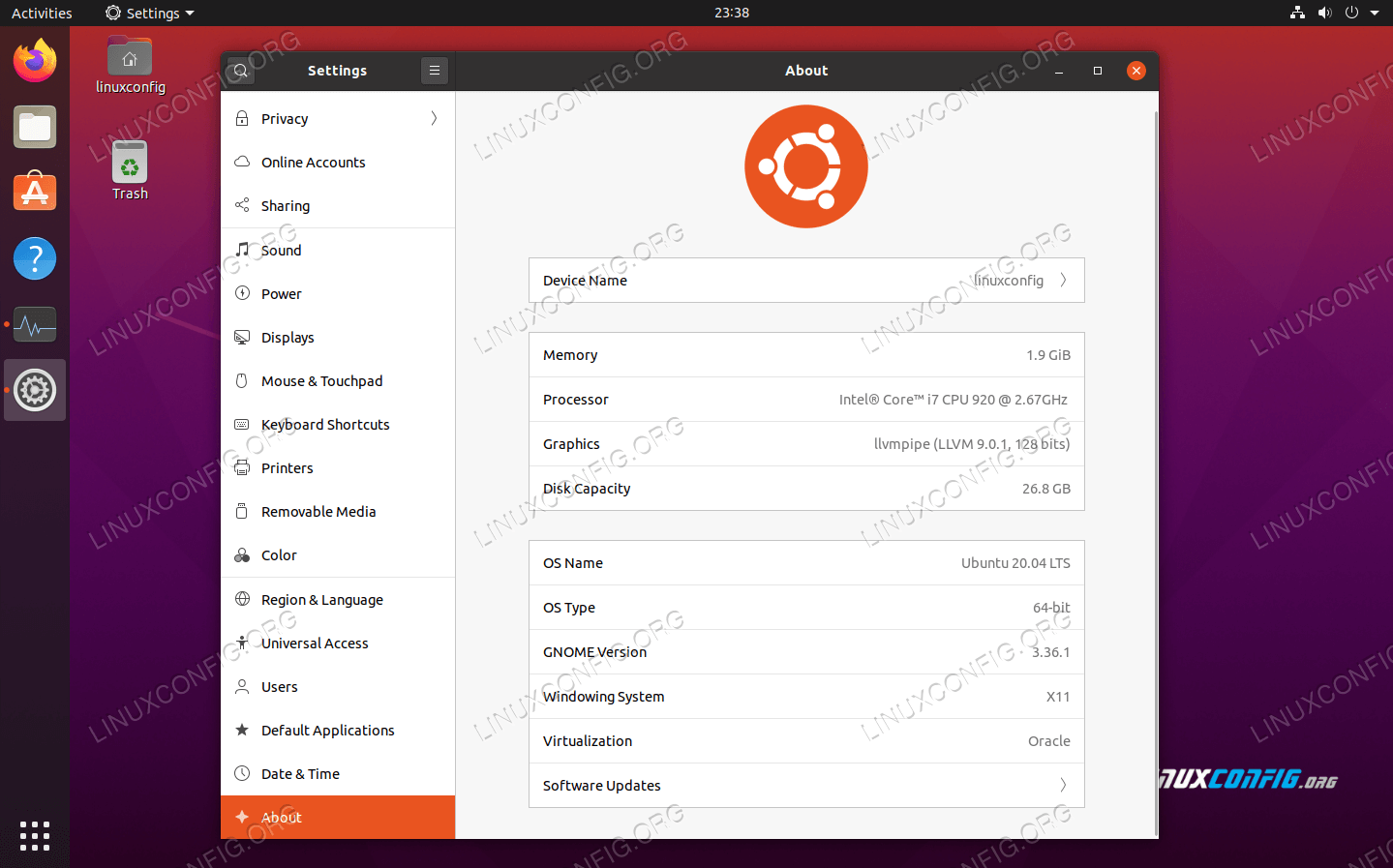This screenshot has height=868, width=1393.
Task: Maximize the Settings window
Action: pyautogui.click(x=1098, y=71)
